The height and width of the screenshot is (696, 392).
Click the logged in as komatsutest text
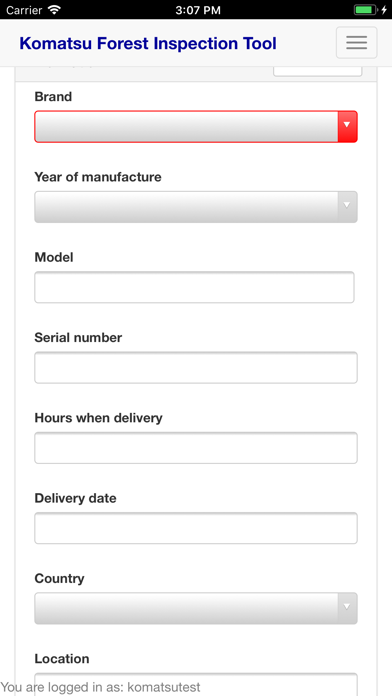[101, 687]
